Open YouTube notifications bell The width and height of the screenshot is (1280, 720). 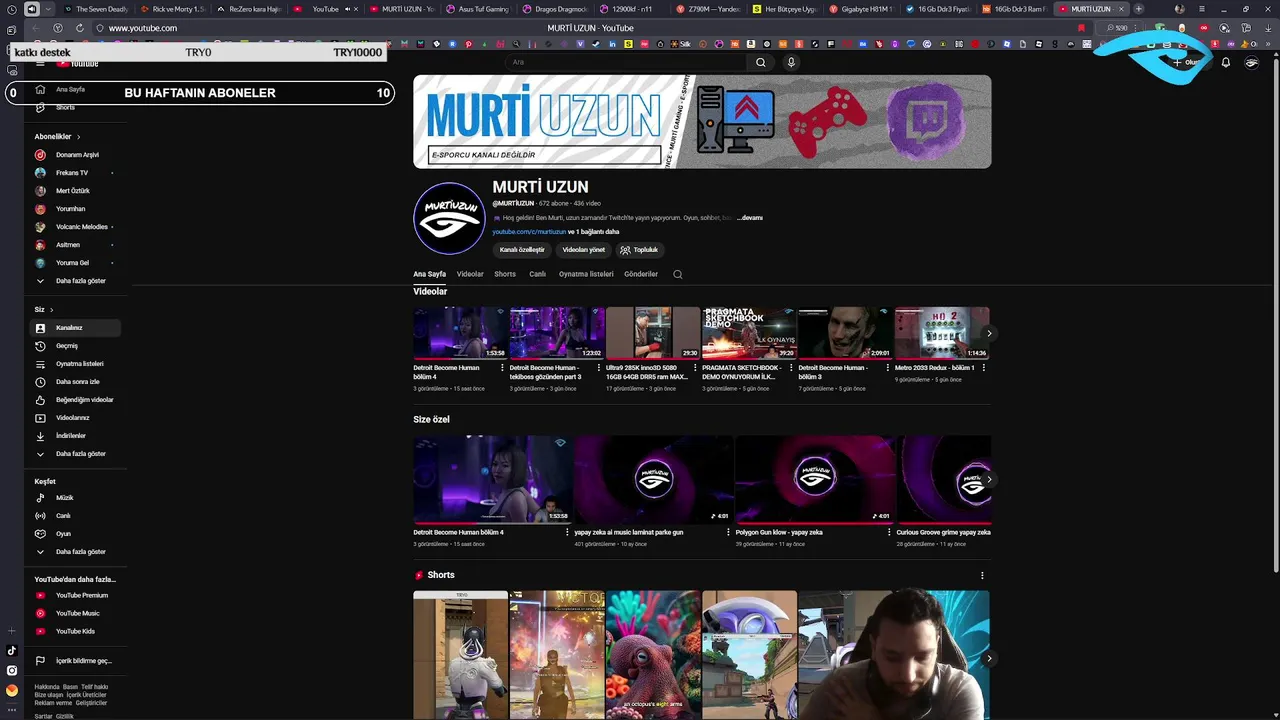tap(1225, 62)
